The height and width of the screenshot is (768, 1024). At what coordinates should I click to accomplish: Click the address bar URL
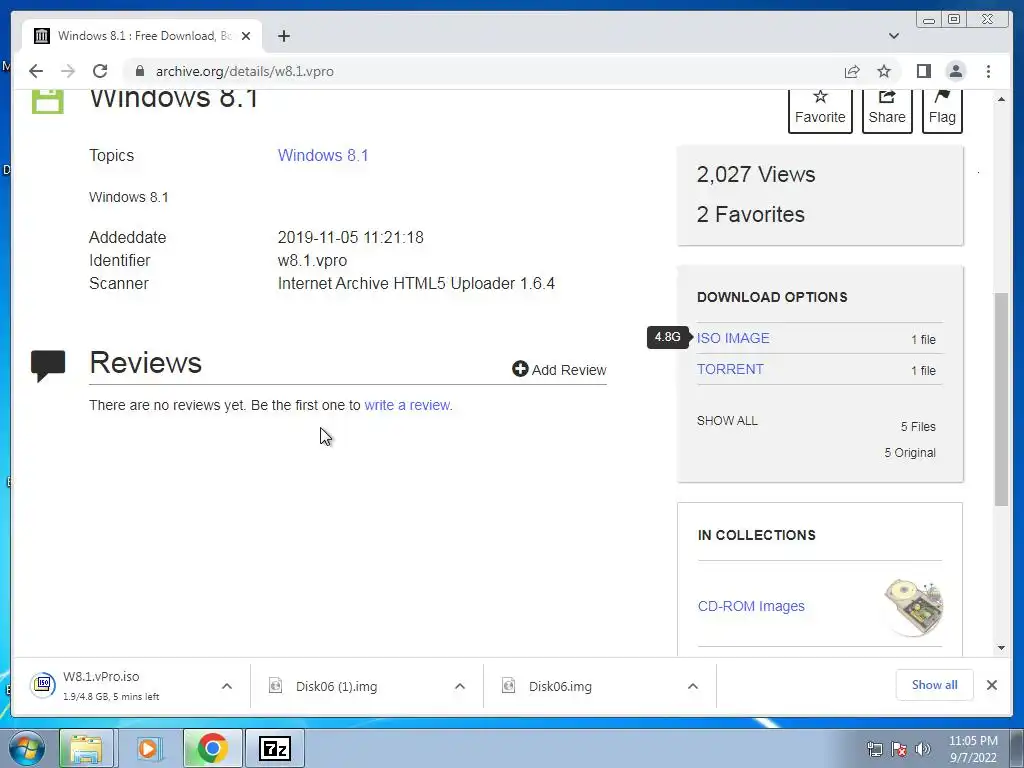coord(244,71)
